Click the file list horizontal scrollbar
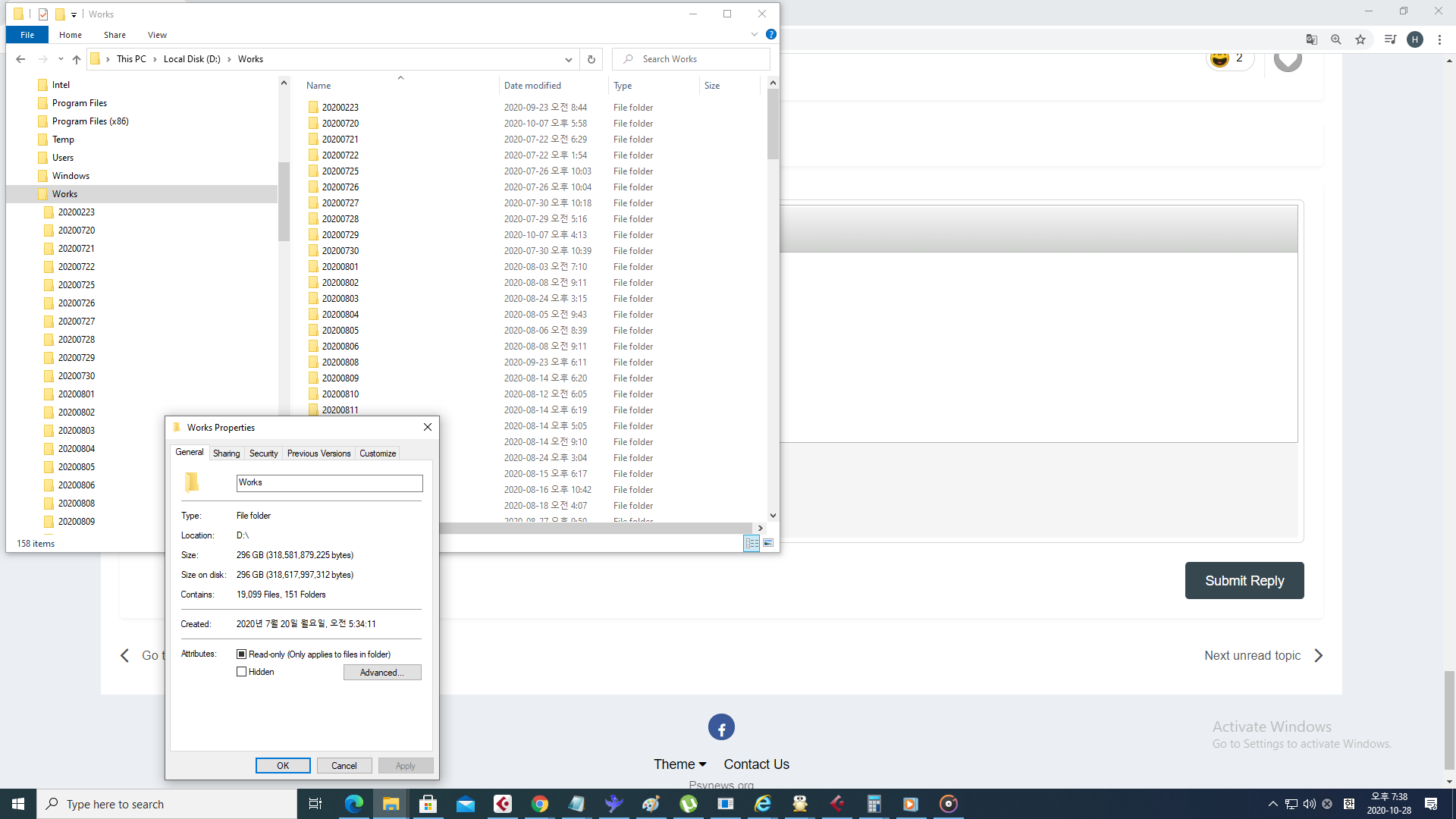1456x819 pixels. coord(595,528)
